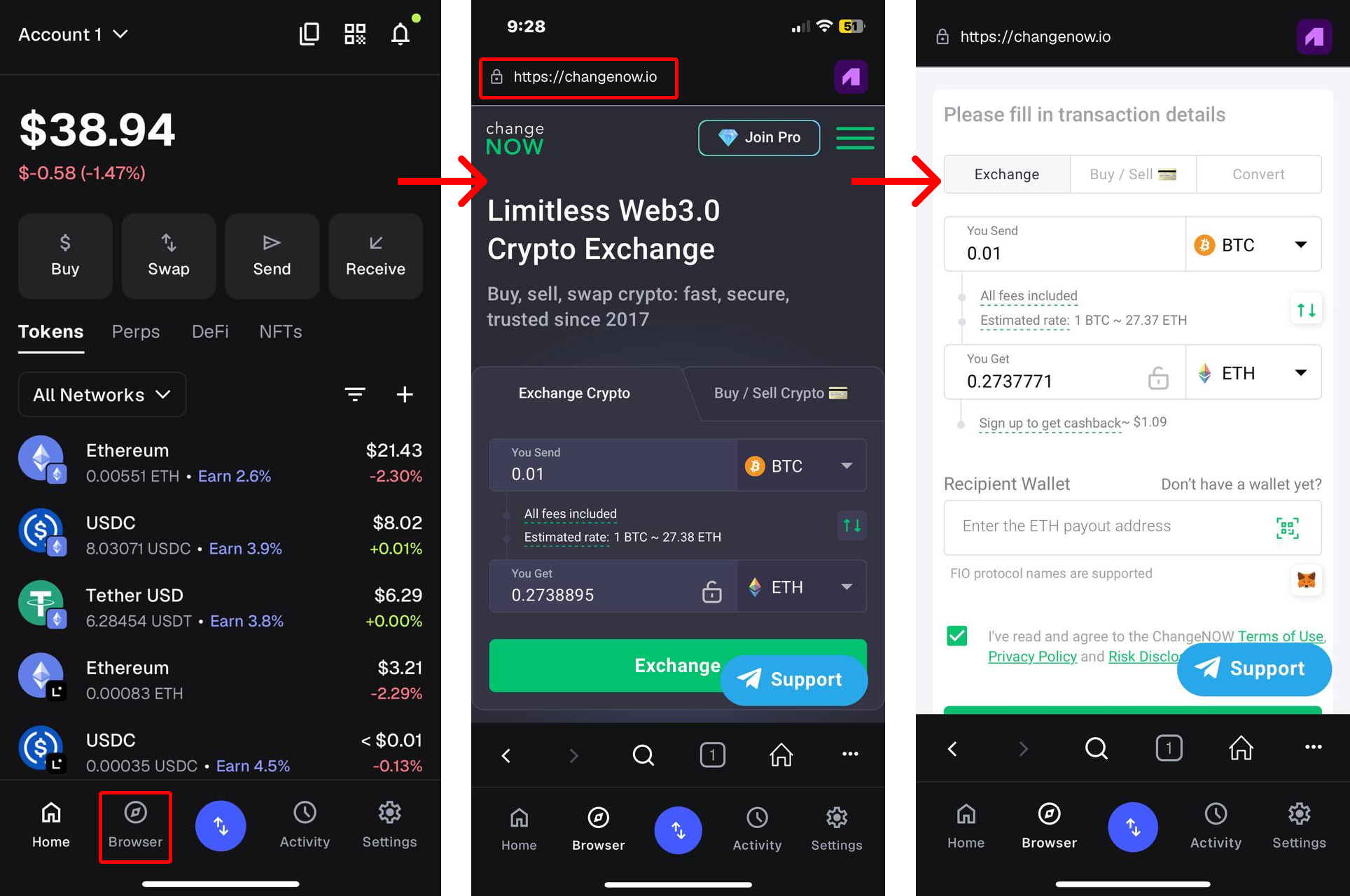Open QR code scanner in wallet header
Image resolution: width=1350 pixels, height=896 pixels.
point(355,34)
